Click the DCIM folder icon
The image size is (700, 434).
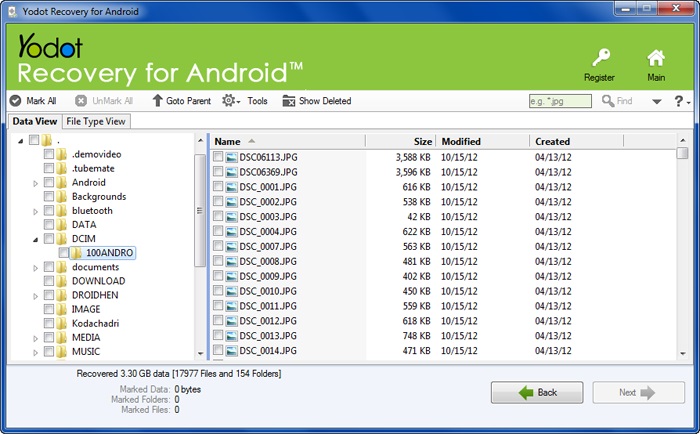click(62, 239)
